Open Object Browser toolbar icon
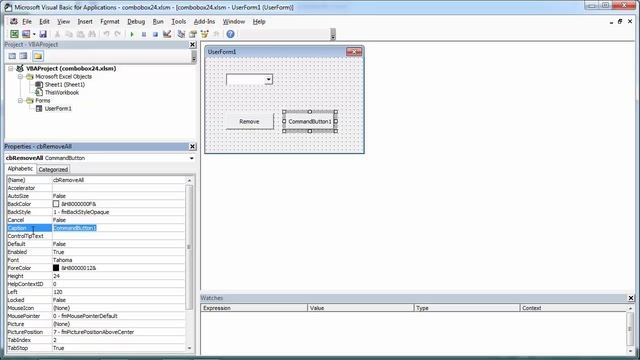 [x=204, y=34]
